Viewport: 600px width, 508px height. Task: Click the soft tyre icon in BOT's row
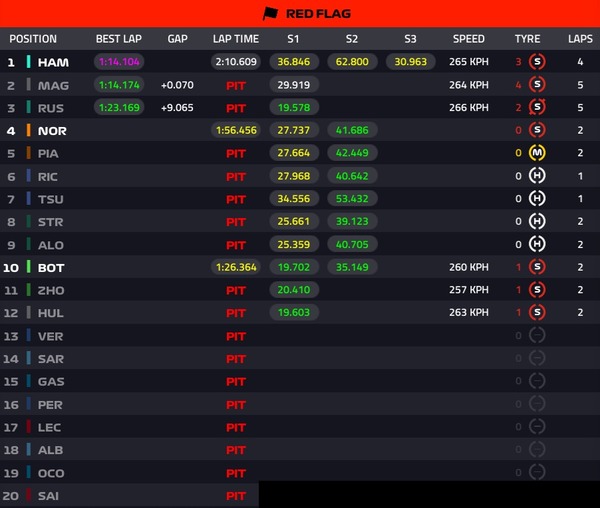pos(537,267)
